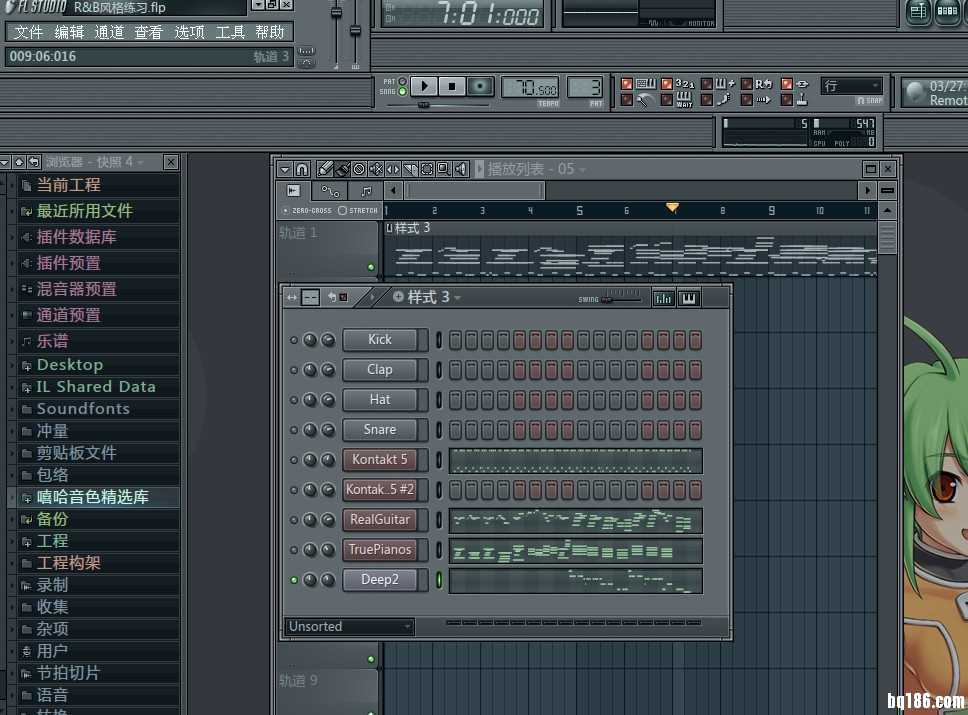Enable the Stretch option in playlist

coord(343,211)
